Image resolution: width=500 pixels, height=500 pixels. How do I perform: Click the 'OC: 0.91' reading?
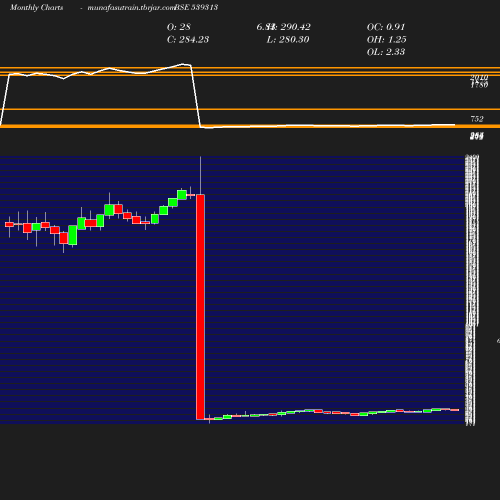[386, 27]
